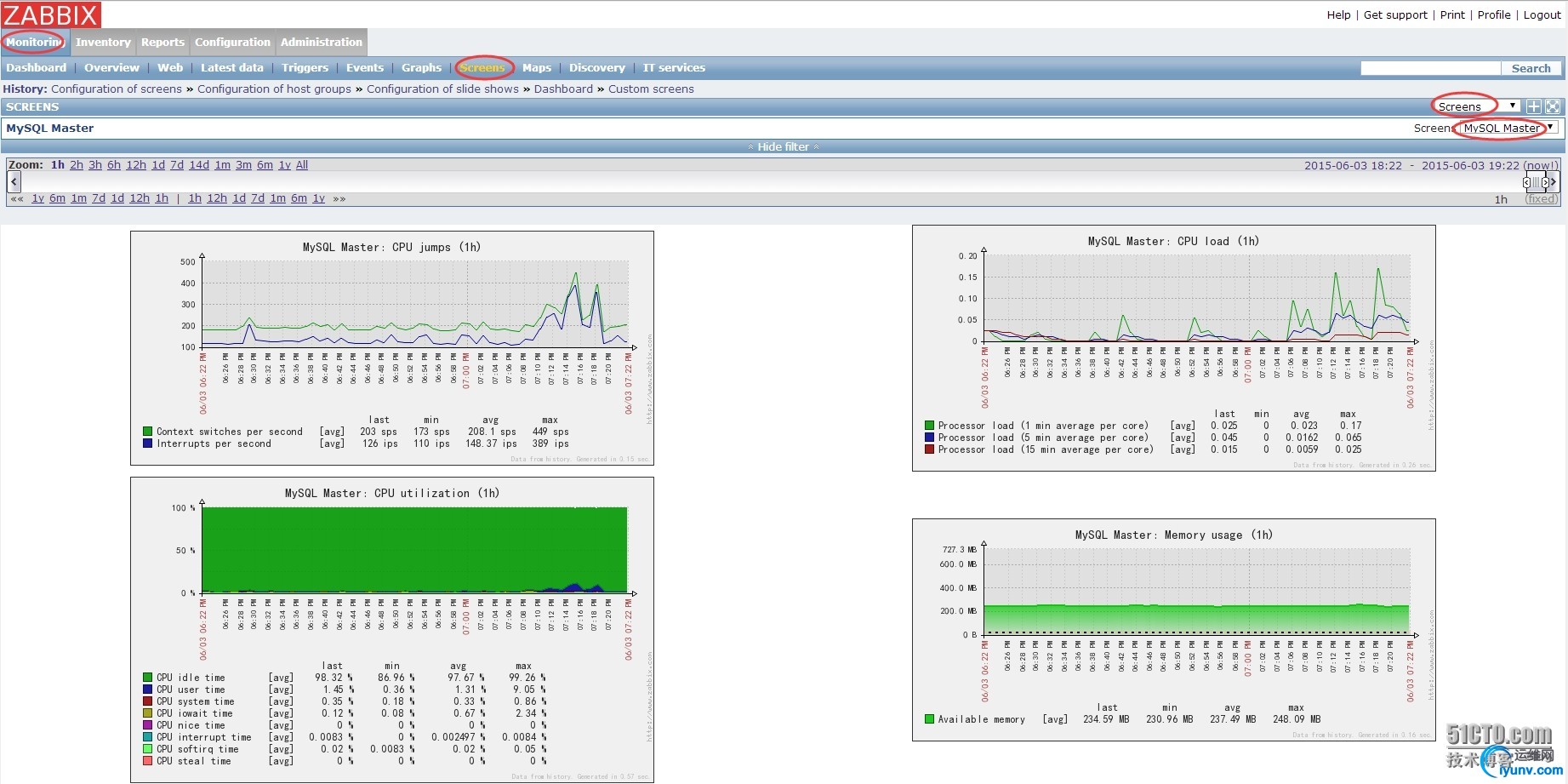Open IT services submenu
The image size is (1568, 784).
(x=674, y=67)
